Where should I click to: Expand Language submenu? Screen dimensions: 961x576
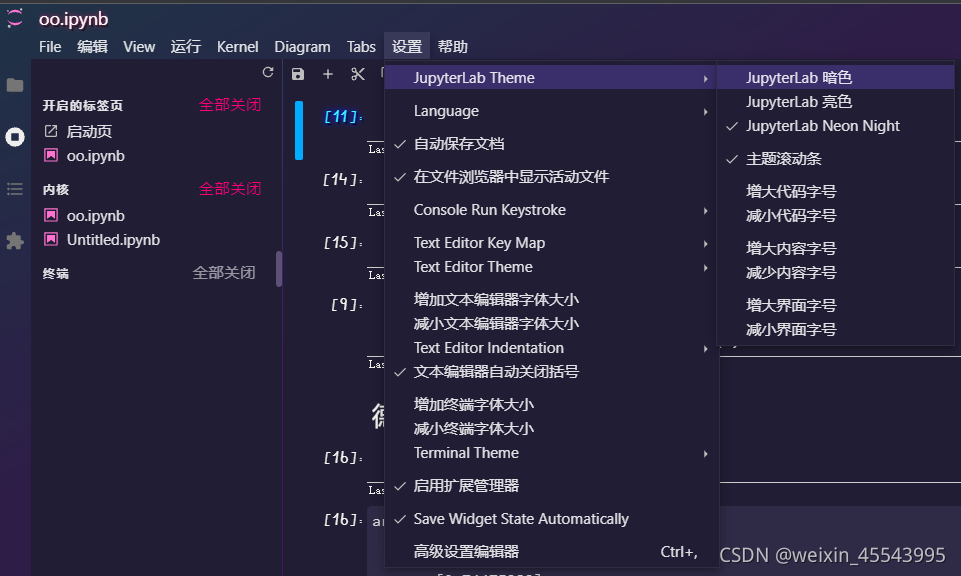coord(552,111)
